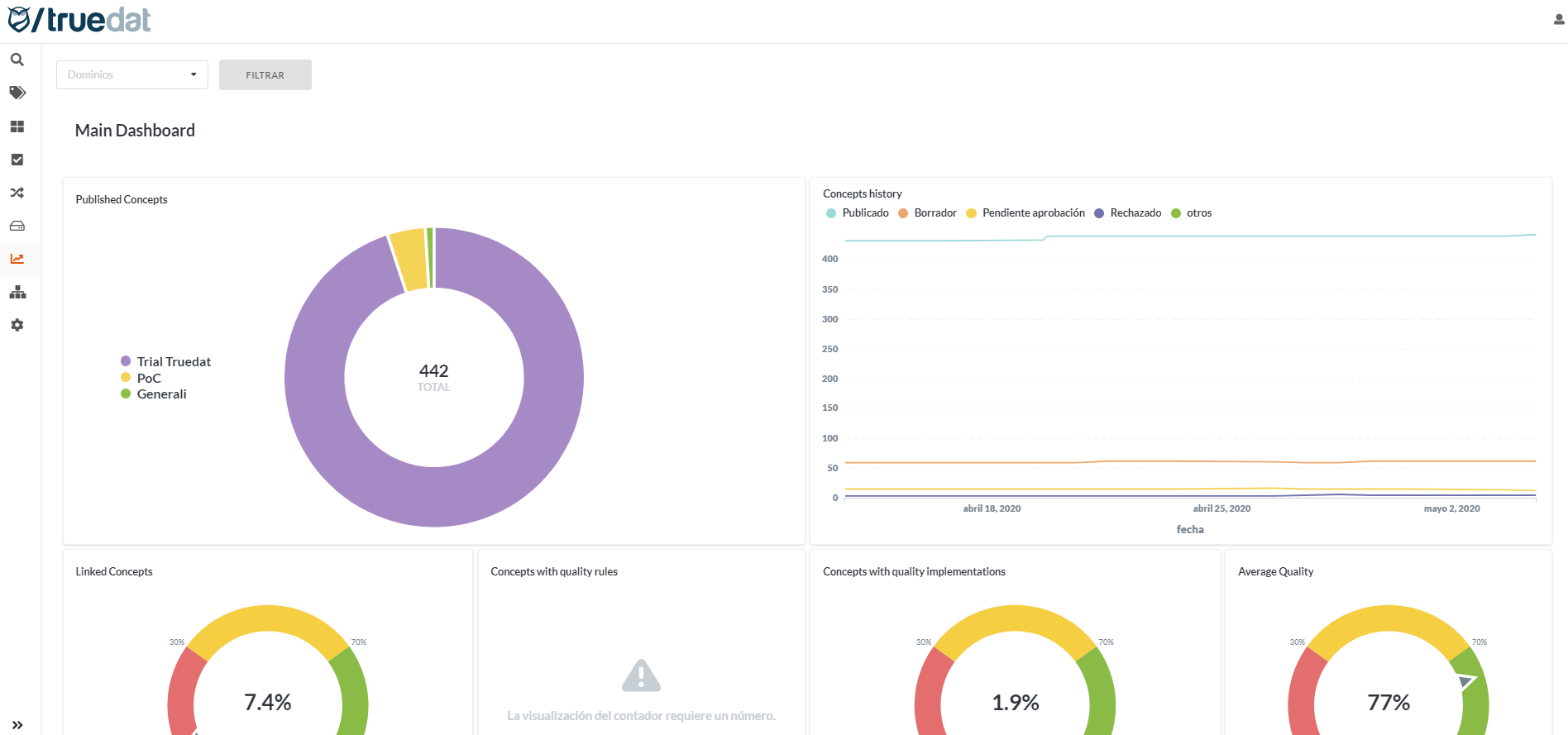Click the check-square icon in sidebar
Screen dimensions: 1568x735
click(x=17, y=160)
